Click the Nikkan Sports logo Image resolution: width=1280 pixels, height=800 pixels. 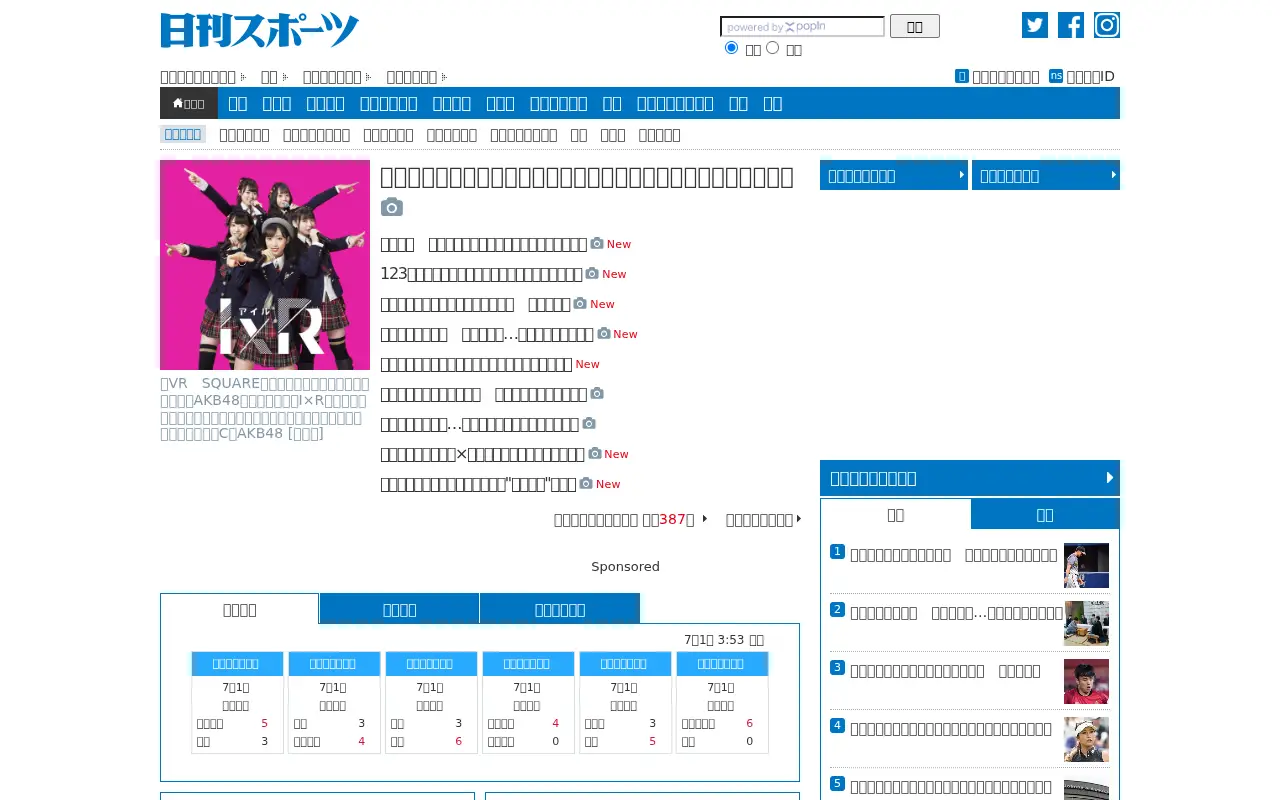tap(260, 30)
